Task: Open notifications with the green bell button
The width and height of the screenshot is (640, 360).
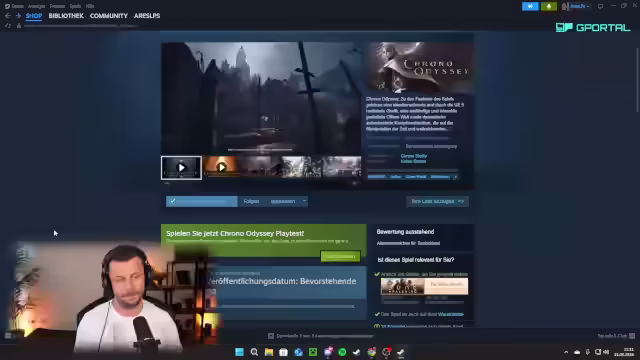Action: click(549, 6)
